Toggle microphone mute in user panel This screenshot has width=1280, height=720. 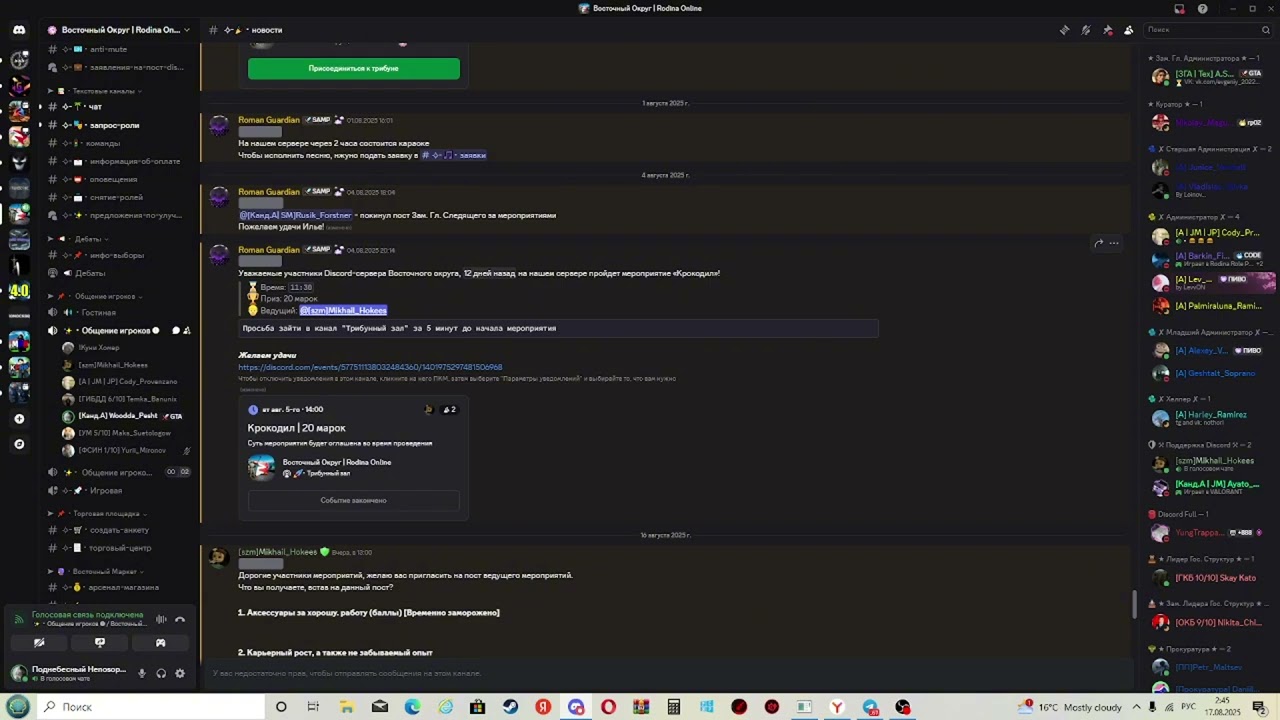point(141,673)
